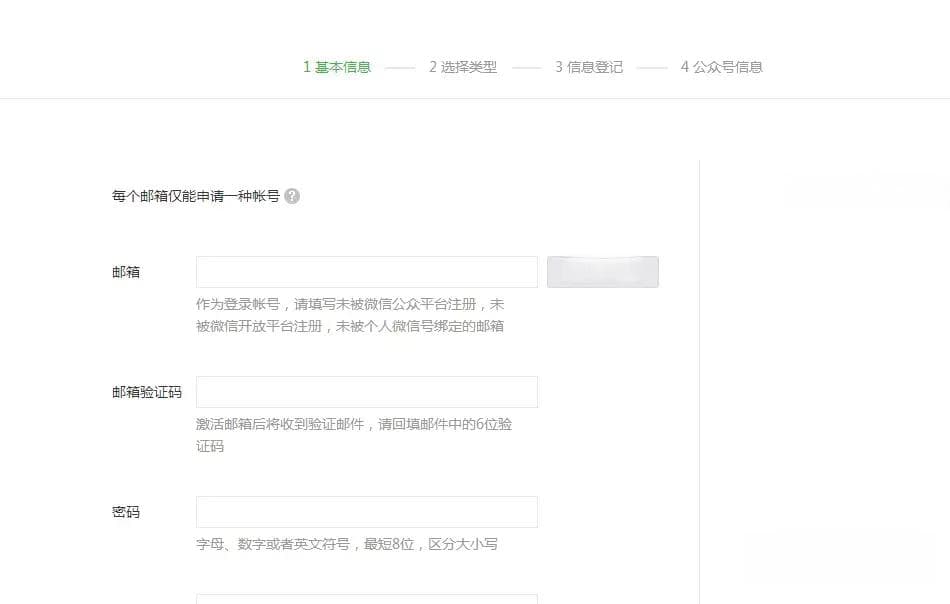Select step 1 基本信息
950x604 pixels.
[x=337, y=67]
